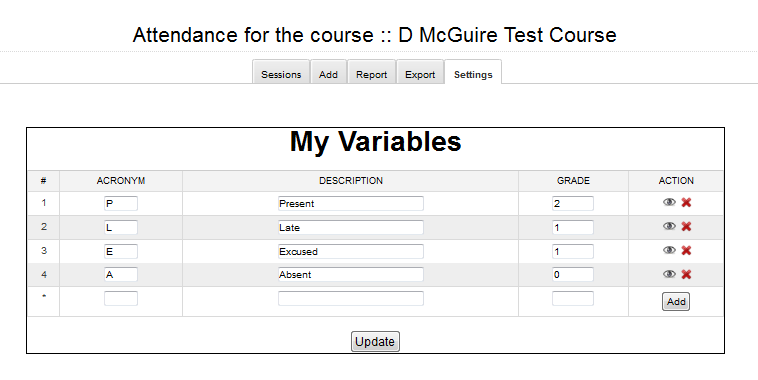This screenshot has width=758, height=380.
Task: Click the Update button
Action: (375, 341)
